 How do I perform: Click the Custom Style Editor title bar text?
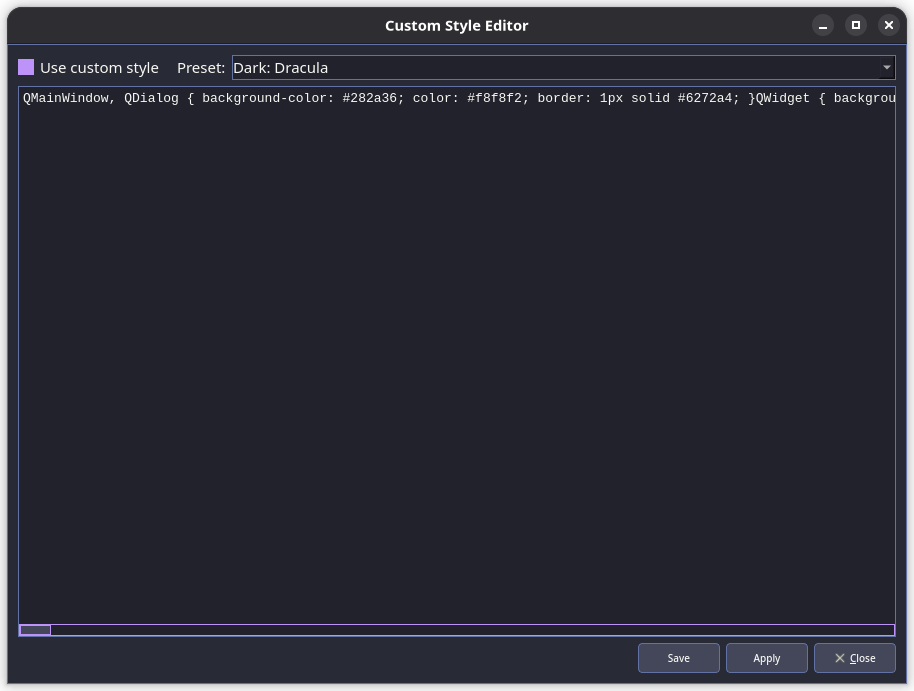pos(456,26)
